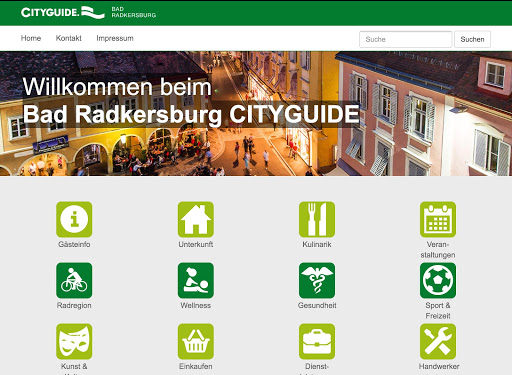Select the Dienstleistung briefcase icon

[317, 341]
